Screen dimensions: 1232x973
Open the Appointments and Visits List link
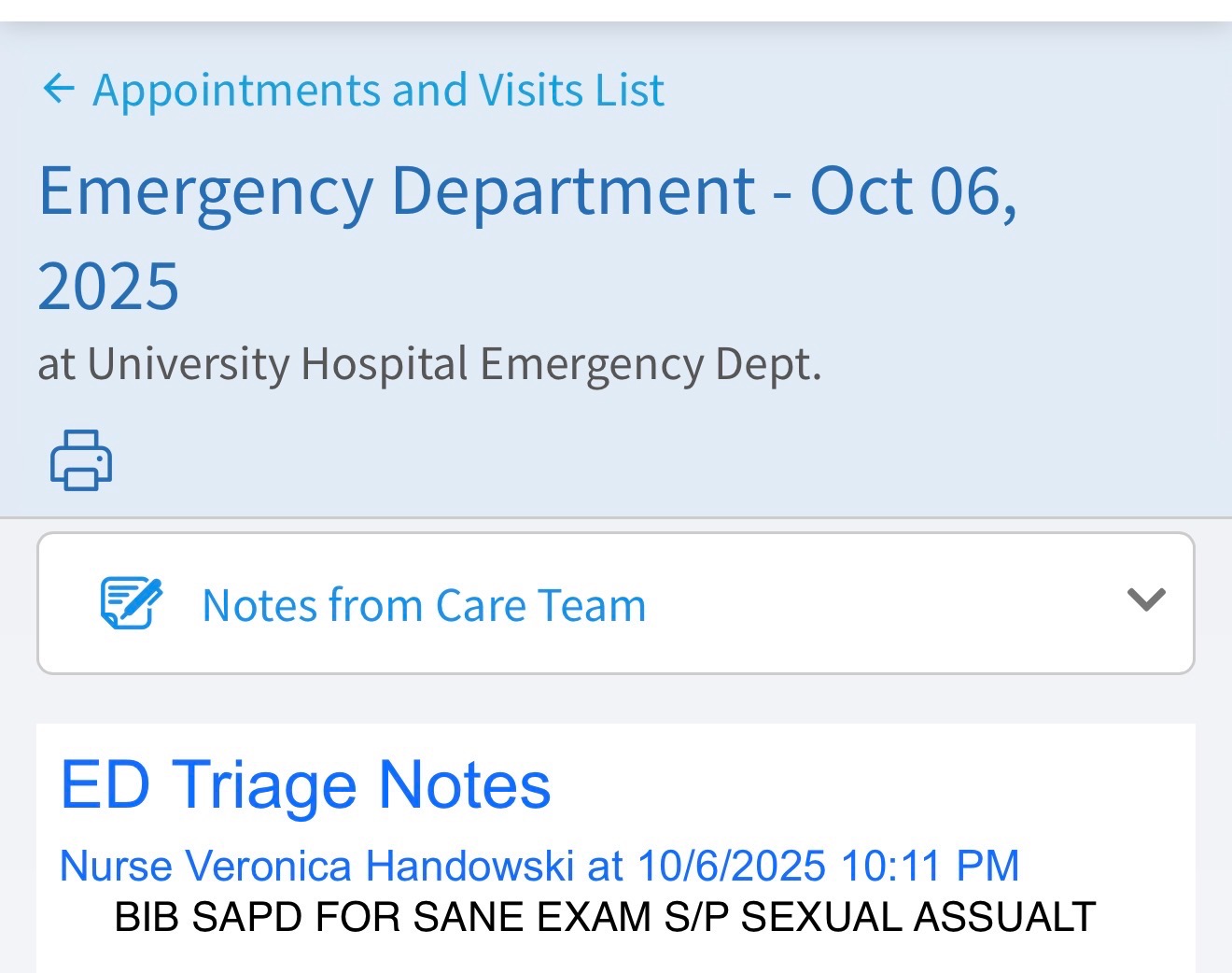tap(378, 91)
